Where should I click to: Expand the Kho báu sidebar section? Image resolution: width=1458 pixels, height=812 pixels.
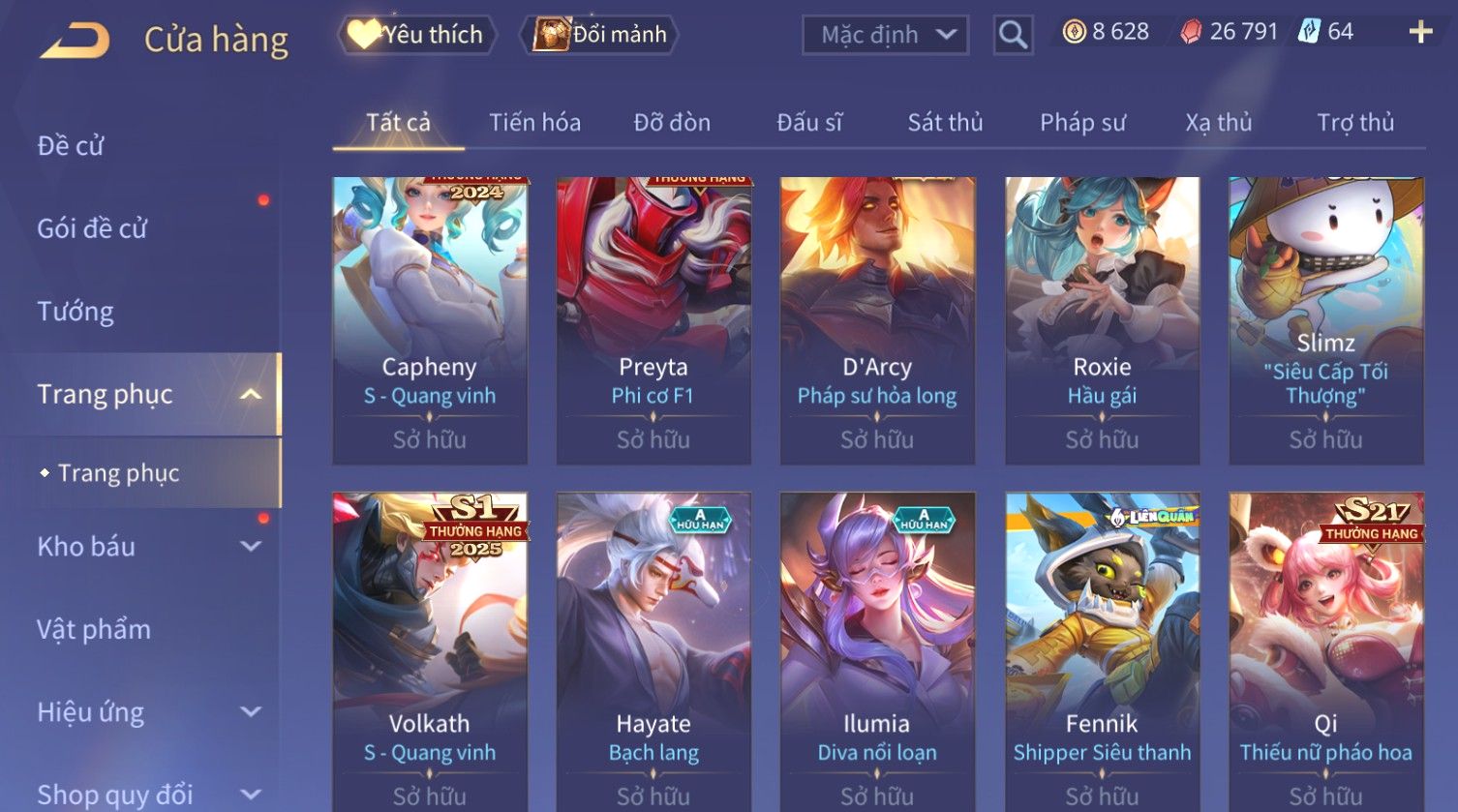(x=251, y=546)
